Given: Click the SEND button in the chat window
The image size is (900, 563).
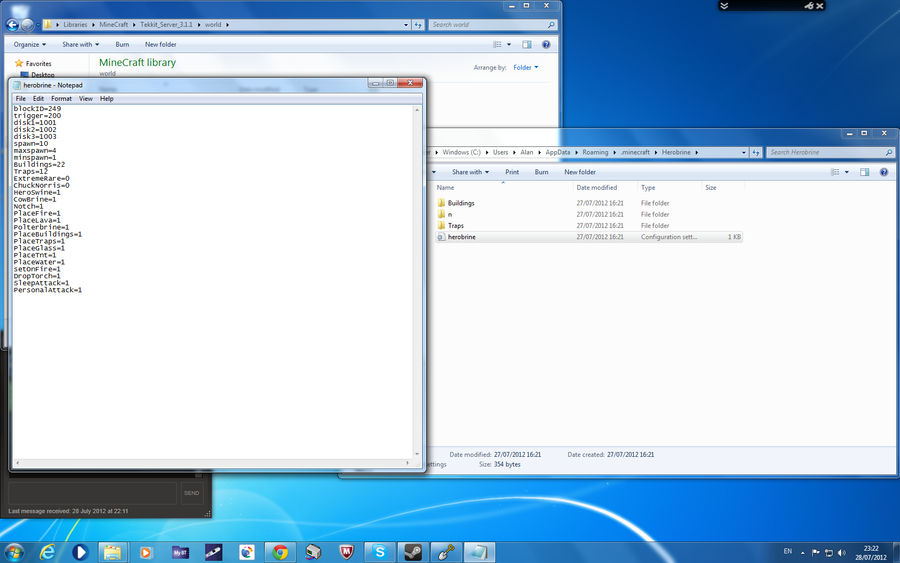Looking at the screenshot, I should 192,493.
